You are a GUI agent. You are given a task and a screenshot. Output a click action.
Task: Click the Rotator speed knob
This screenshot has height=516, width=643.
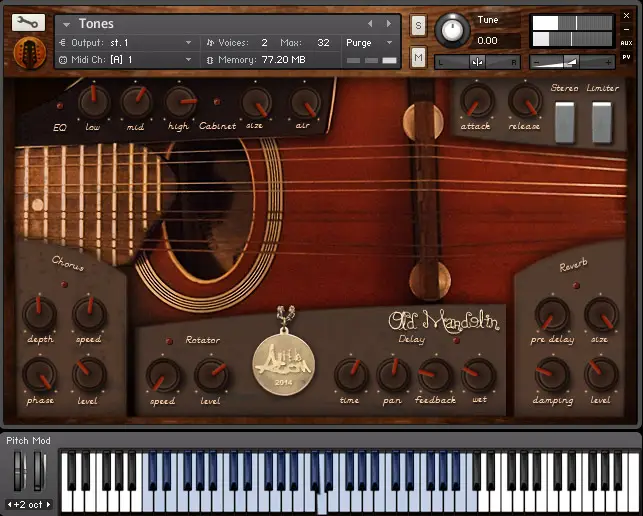tap(163, 376)
